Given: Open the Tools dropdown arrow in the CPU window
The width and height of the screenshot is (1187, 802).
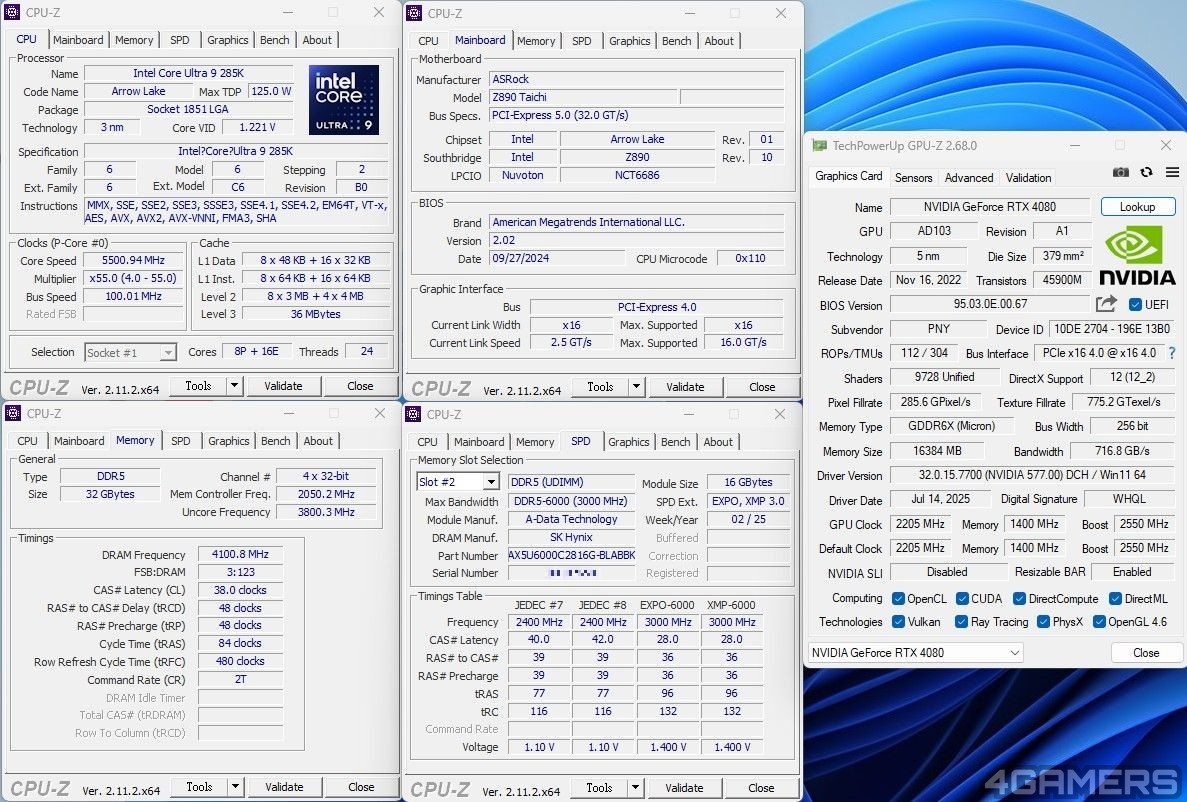Looking at the screenshot, I should tap(235, 386).
